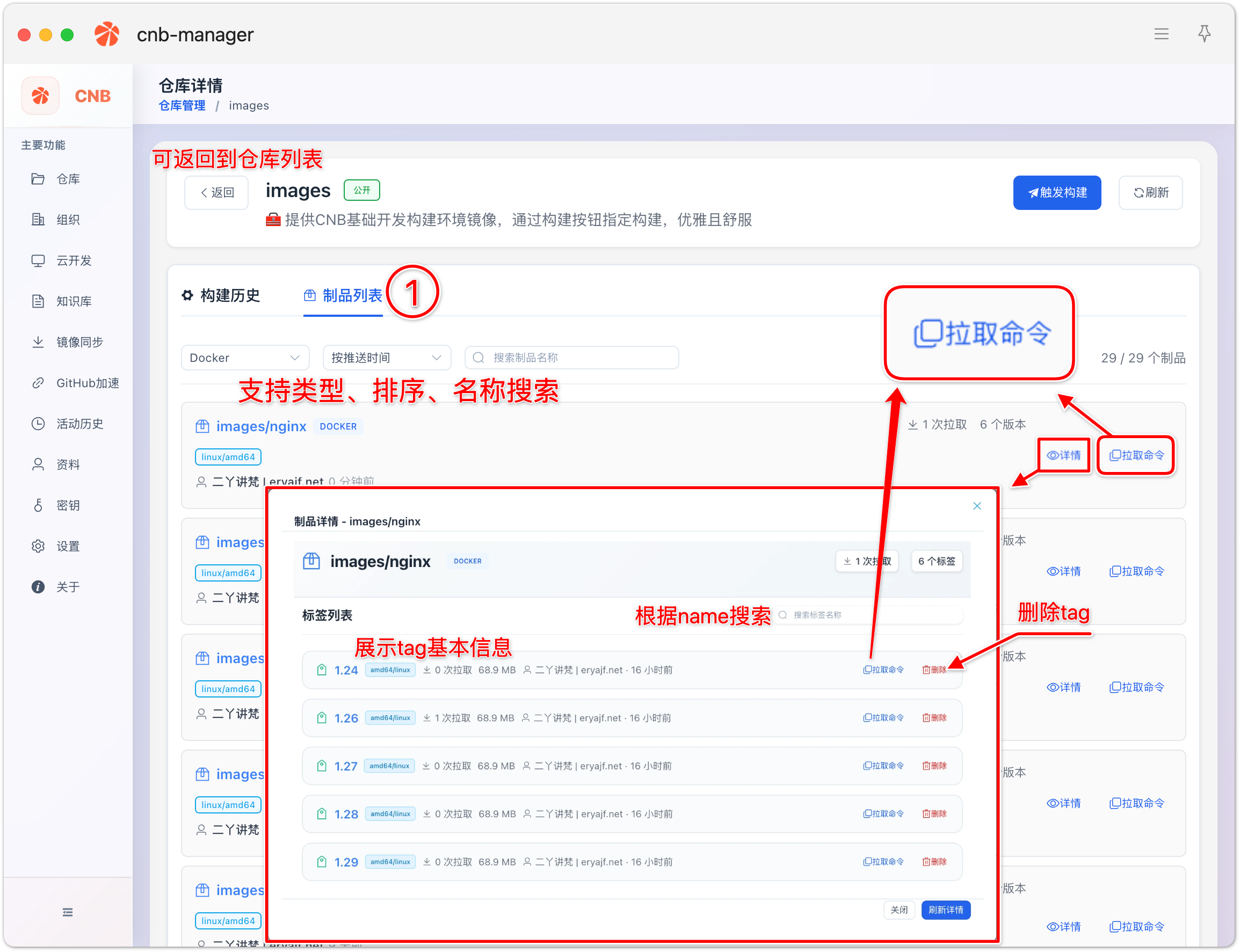This screenshot has height=952, width=1240.
Task: Click the 1.29 tag version label
Action: (346, 862)
